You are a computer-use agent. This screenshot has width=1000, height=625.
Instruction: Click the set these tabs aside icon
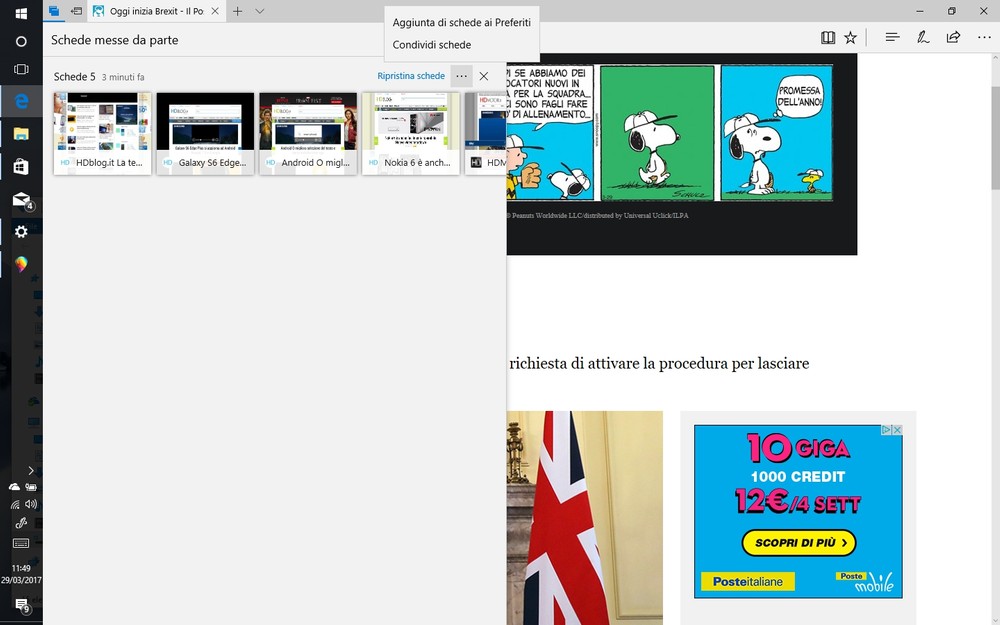pos(76,11)
